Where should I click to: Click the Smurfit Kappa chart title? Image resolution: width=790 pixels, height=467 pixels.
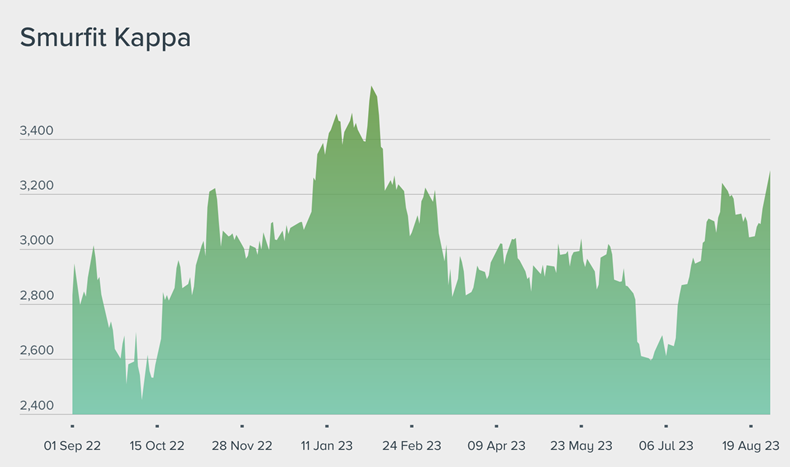(x=105, y=39)
